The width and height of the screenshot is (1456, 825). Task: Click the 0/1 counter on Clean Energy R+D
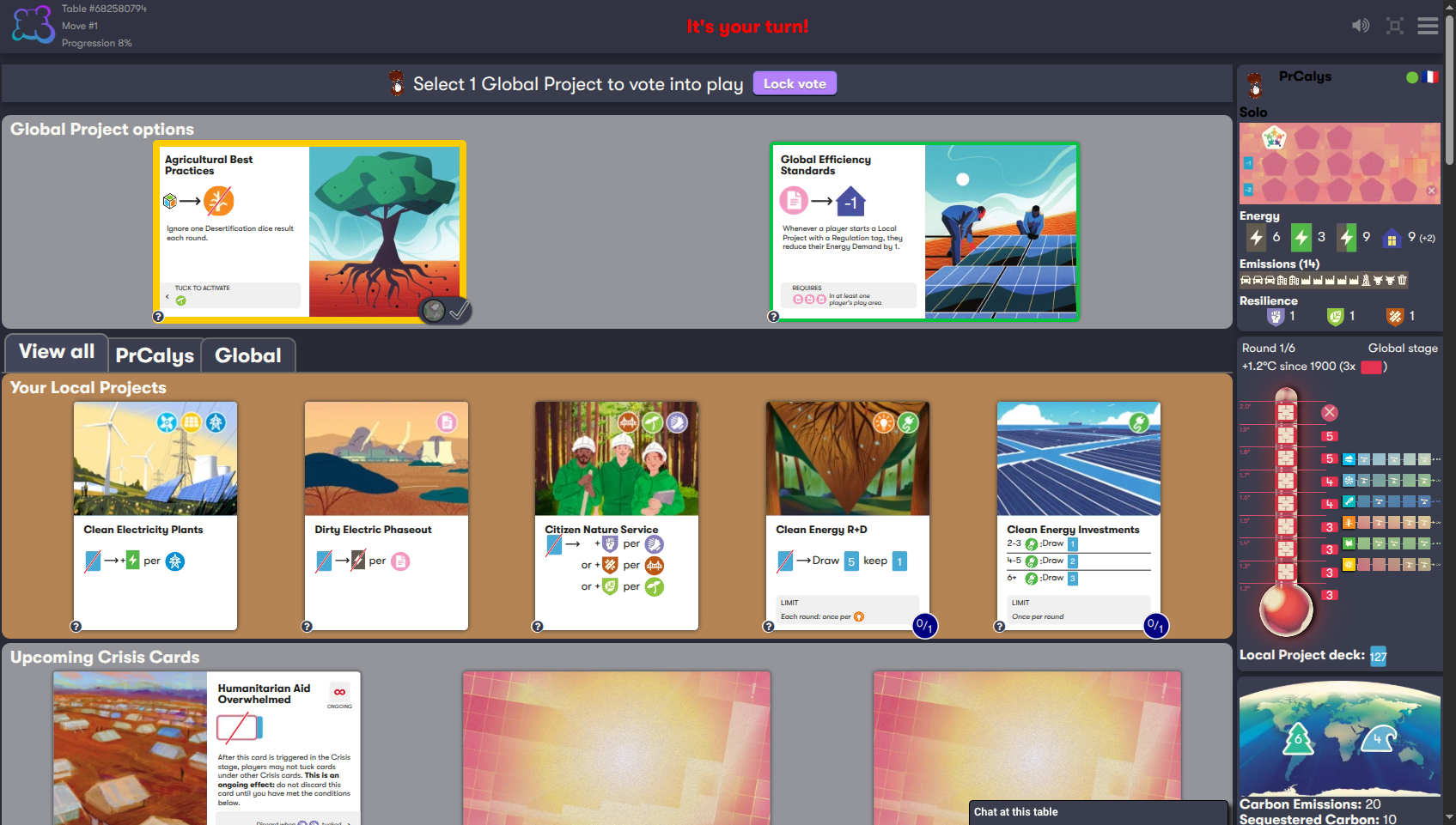point(925,626)
